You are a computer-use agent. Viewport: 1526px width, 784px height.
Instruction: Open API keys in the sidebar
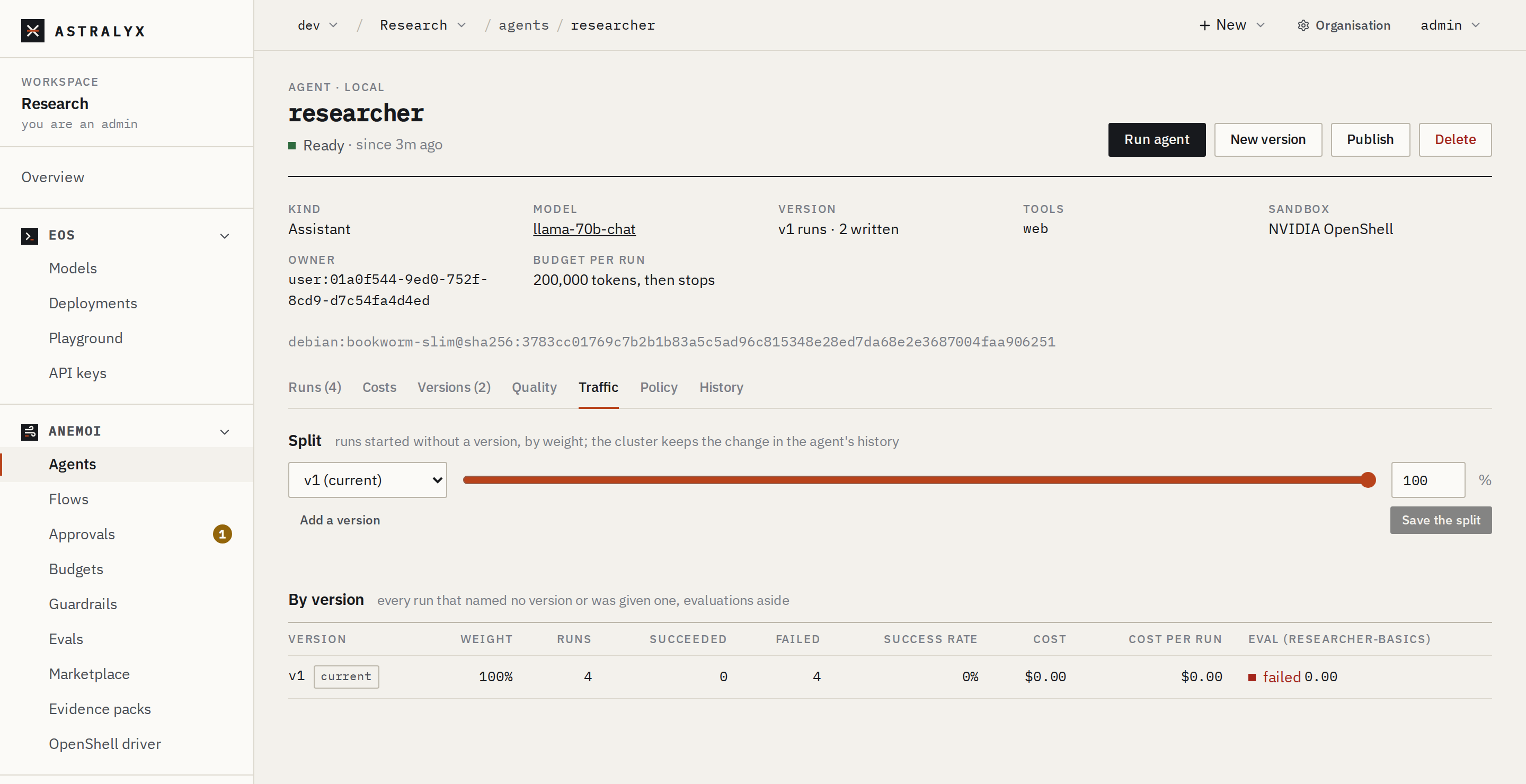point(77,373)
